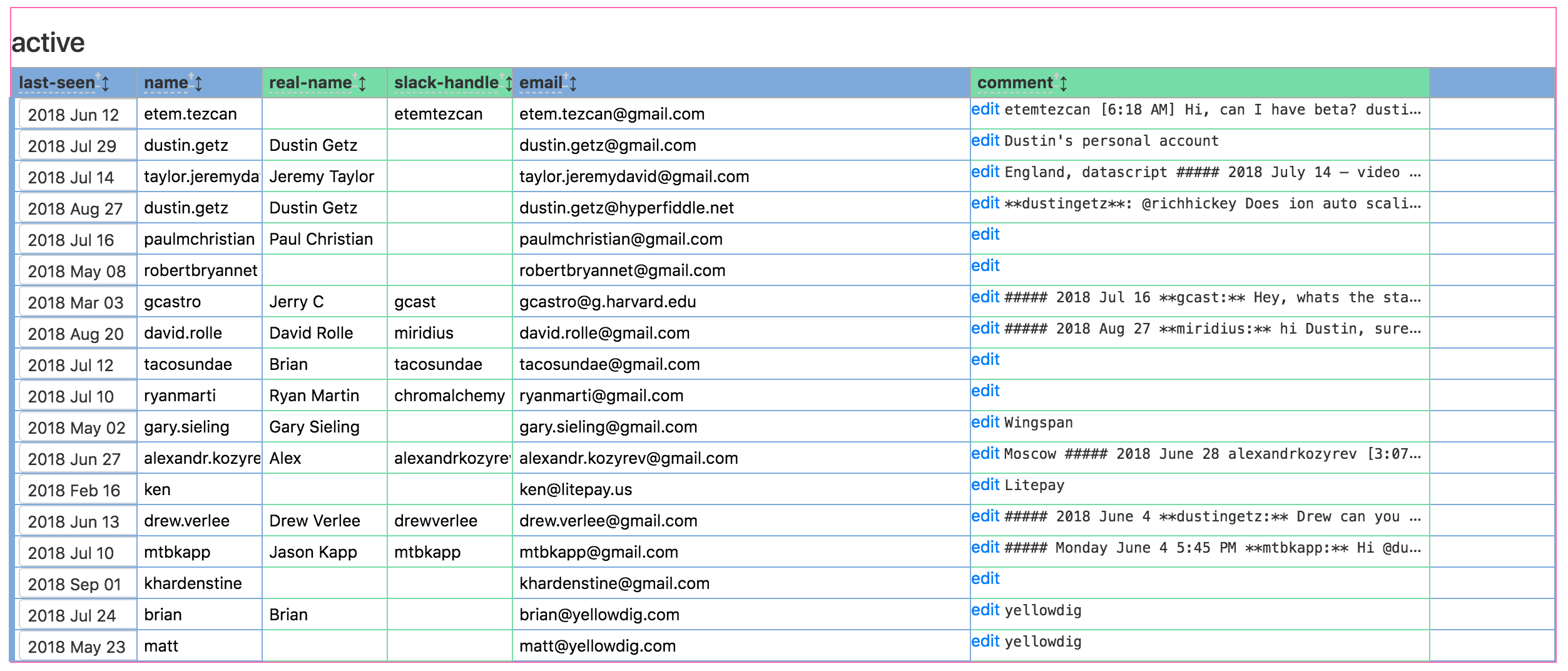Edit comment for taylor.jeremydavid row

pyautogui.click(x=985, y=172)
